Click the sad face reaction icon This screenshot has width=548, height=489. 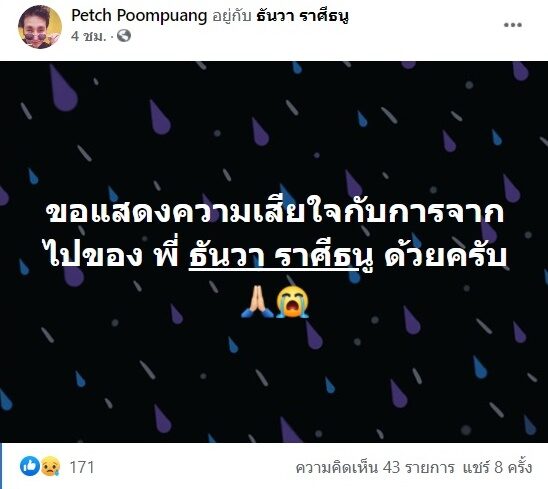click(x=51, y=466)
